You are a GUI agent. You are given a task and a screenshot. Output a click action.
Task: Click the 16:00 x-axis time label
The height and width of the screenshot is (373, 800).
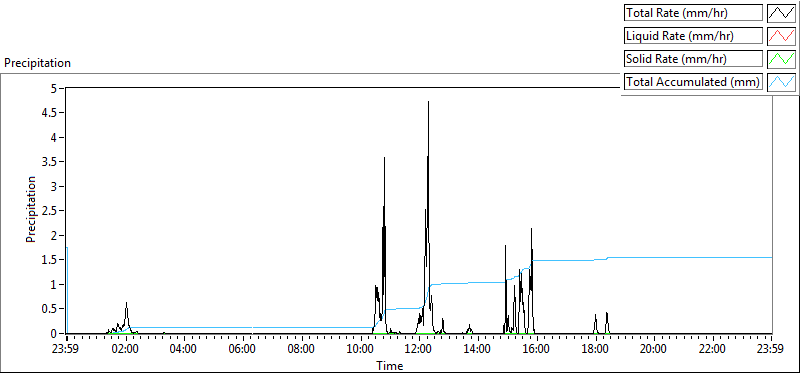click(x=536, y=350)
